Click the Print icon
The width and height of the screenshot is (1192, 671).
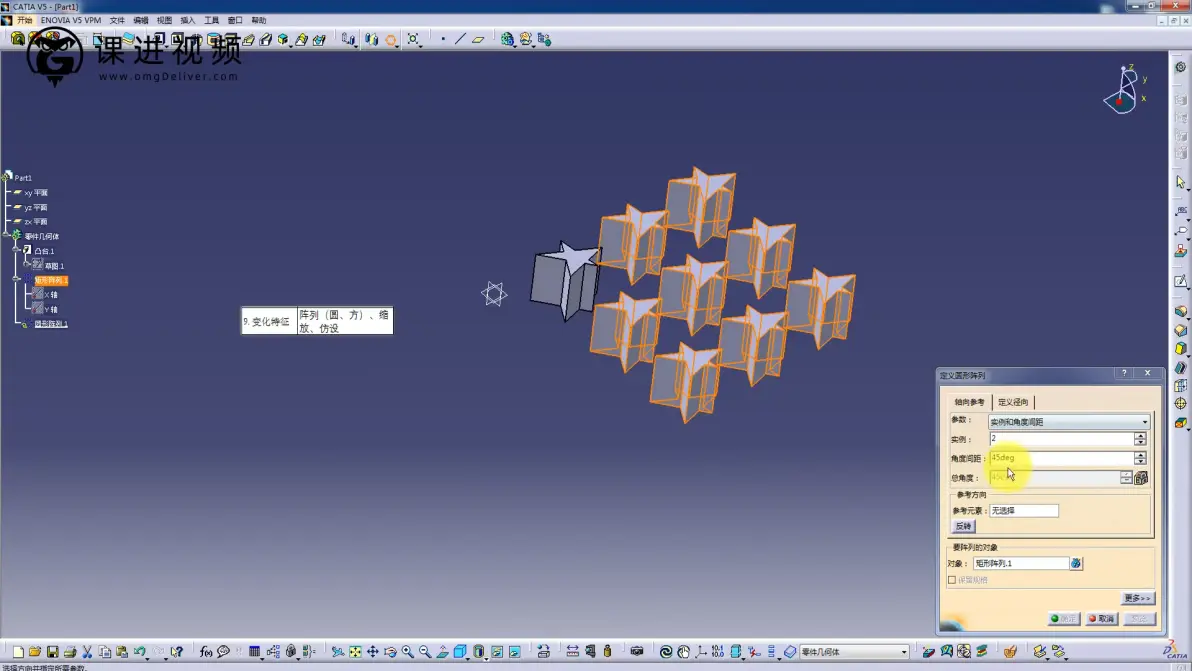[x=70, y=652]
